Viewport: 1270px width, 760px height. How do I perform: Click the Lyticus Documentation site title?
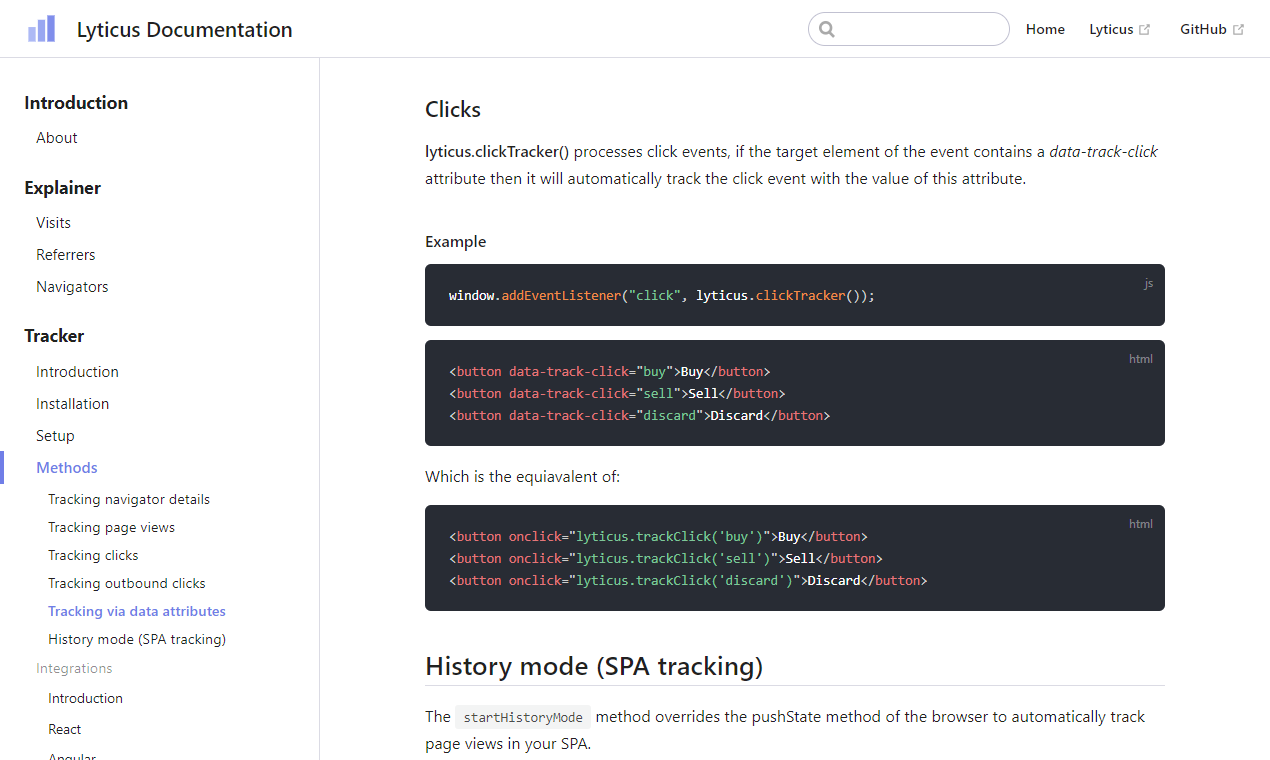point(185,30)
